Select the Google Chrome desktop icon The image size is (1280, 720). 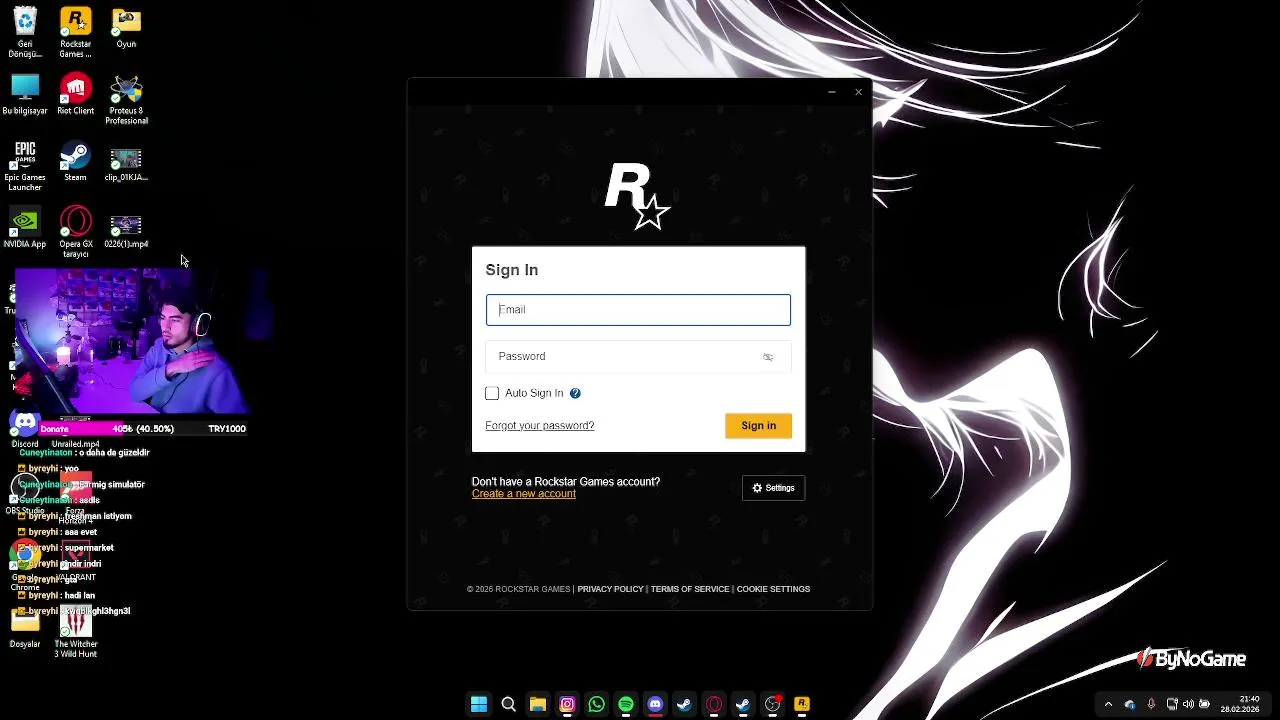point(25,565)
